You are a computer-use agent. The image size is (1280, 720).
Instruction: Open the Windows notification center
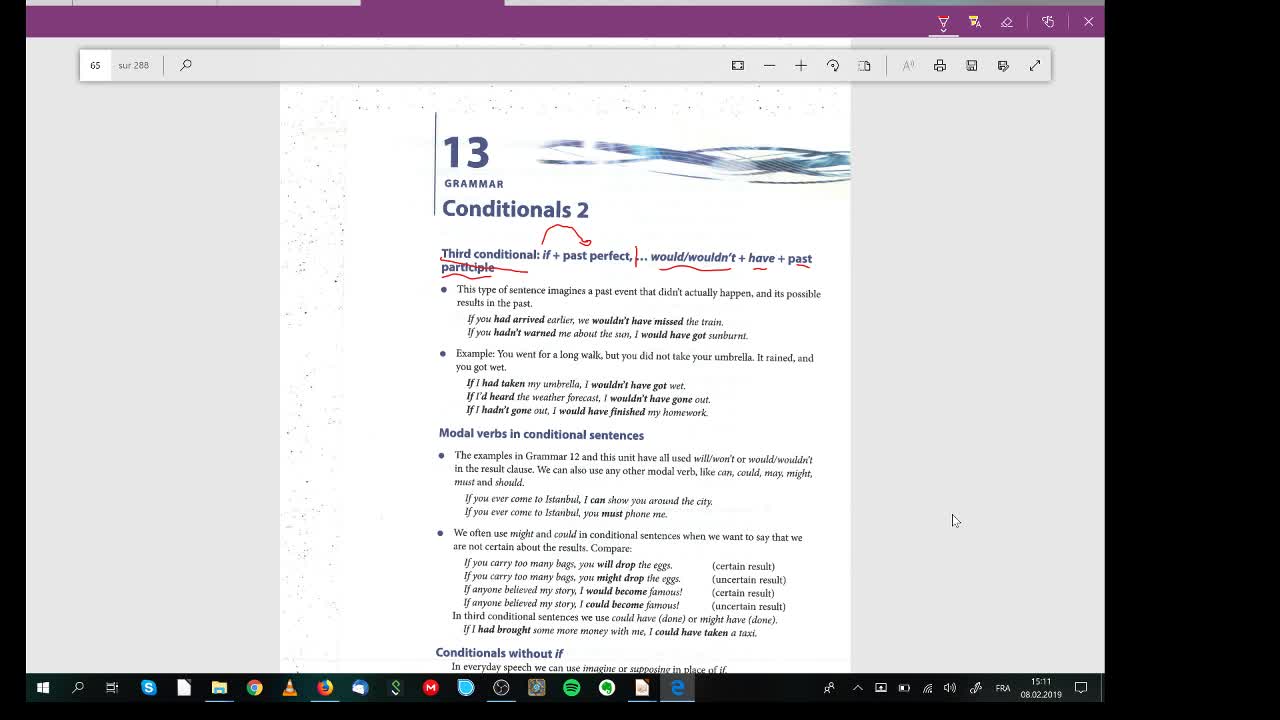click(x=1081, y=688)
